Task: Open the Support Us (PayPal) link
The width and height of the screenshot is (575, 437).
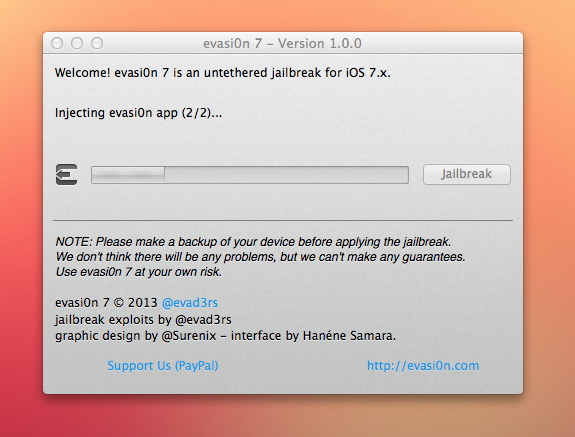Action: [x=162, y=366]
